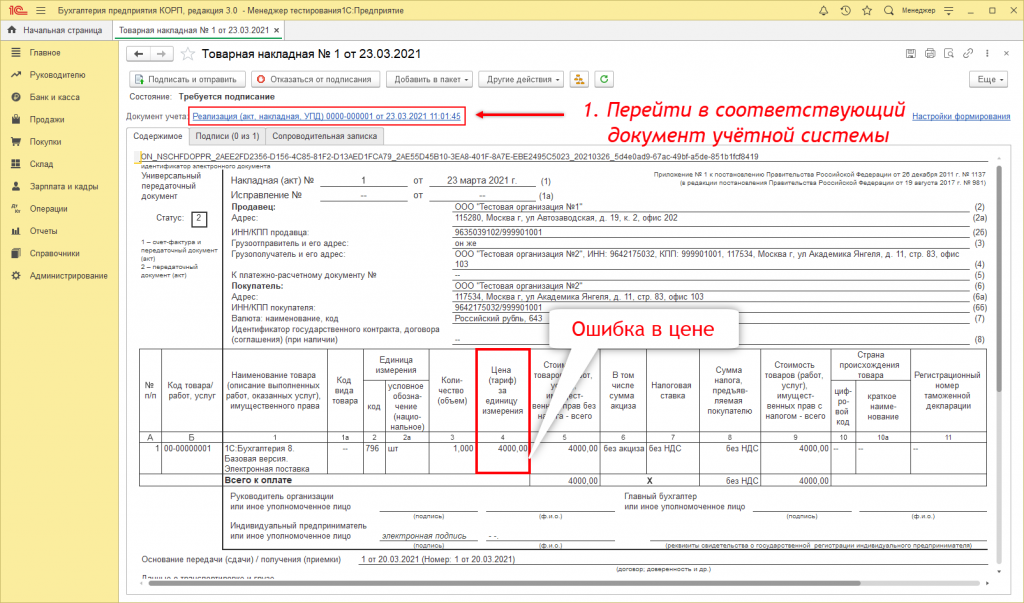The height and width of the screenshot is (603, 1024).
Task: Save the document via the floppy disk icon
Action: (x=911, y=53)
